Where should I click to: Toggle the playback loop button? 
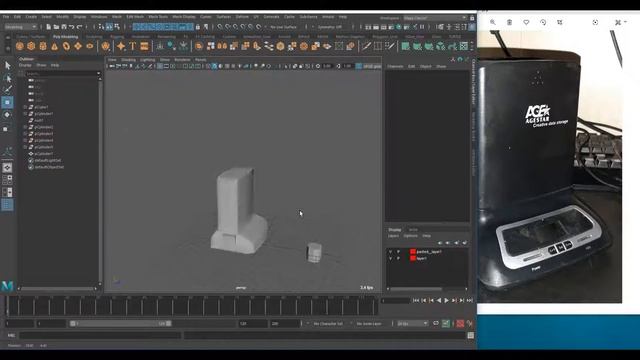click(436, 324)
